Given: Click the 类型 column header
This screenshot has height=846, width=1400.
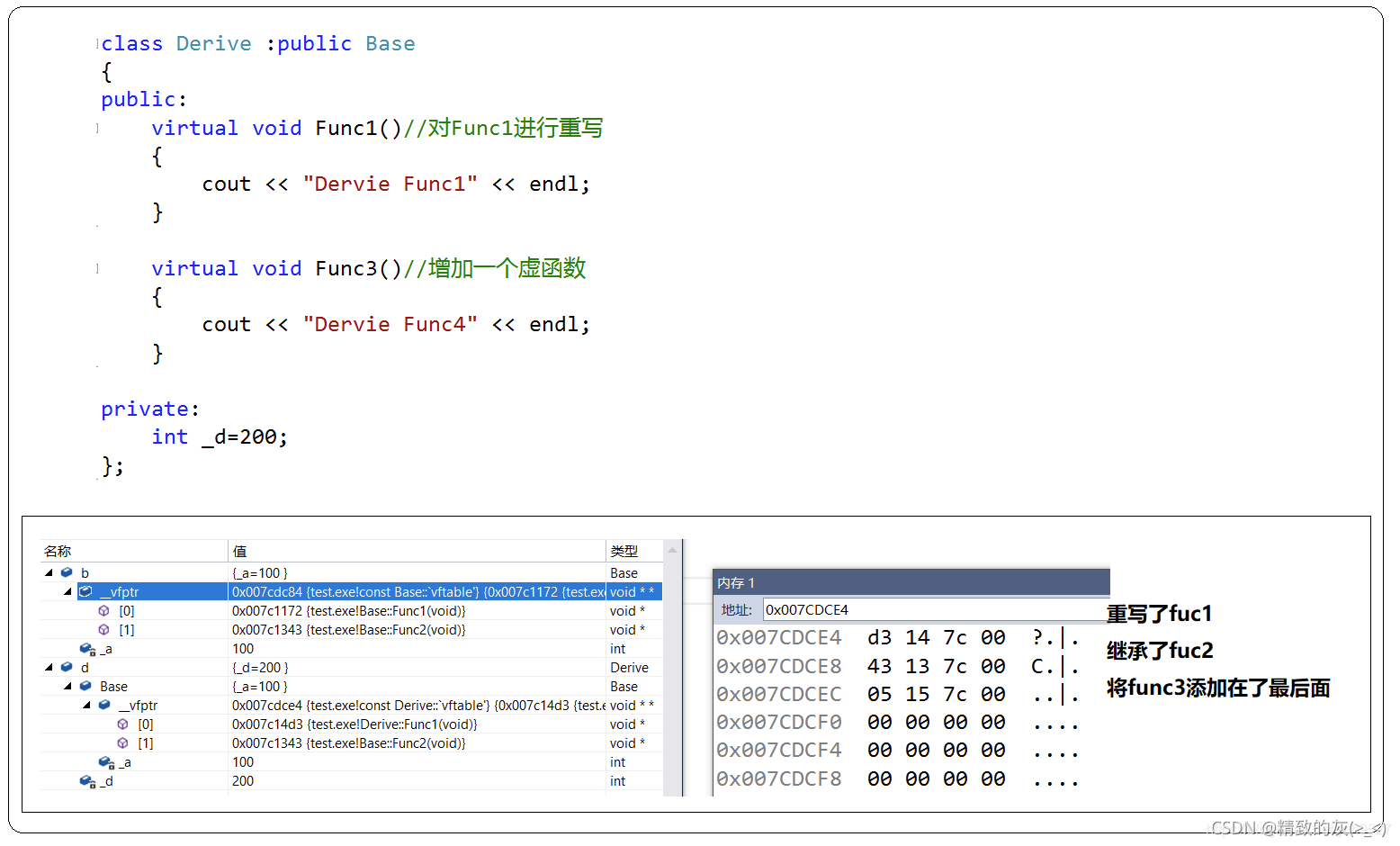Looking at the screenshot, I should point(634,551).
